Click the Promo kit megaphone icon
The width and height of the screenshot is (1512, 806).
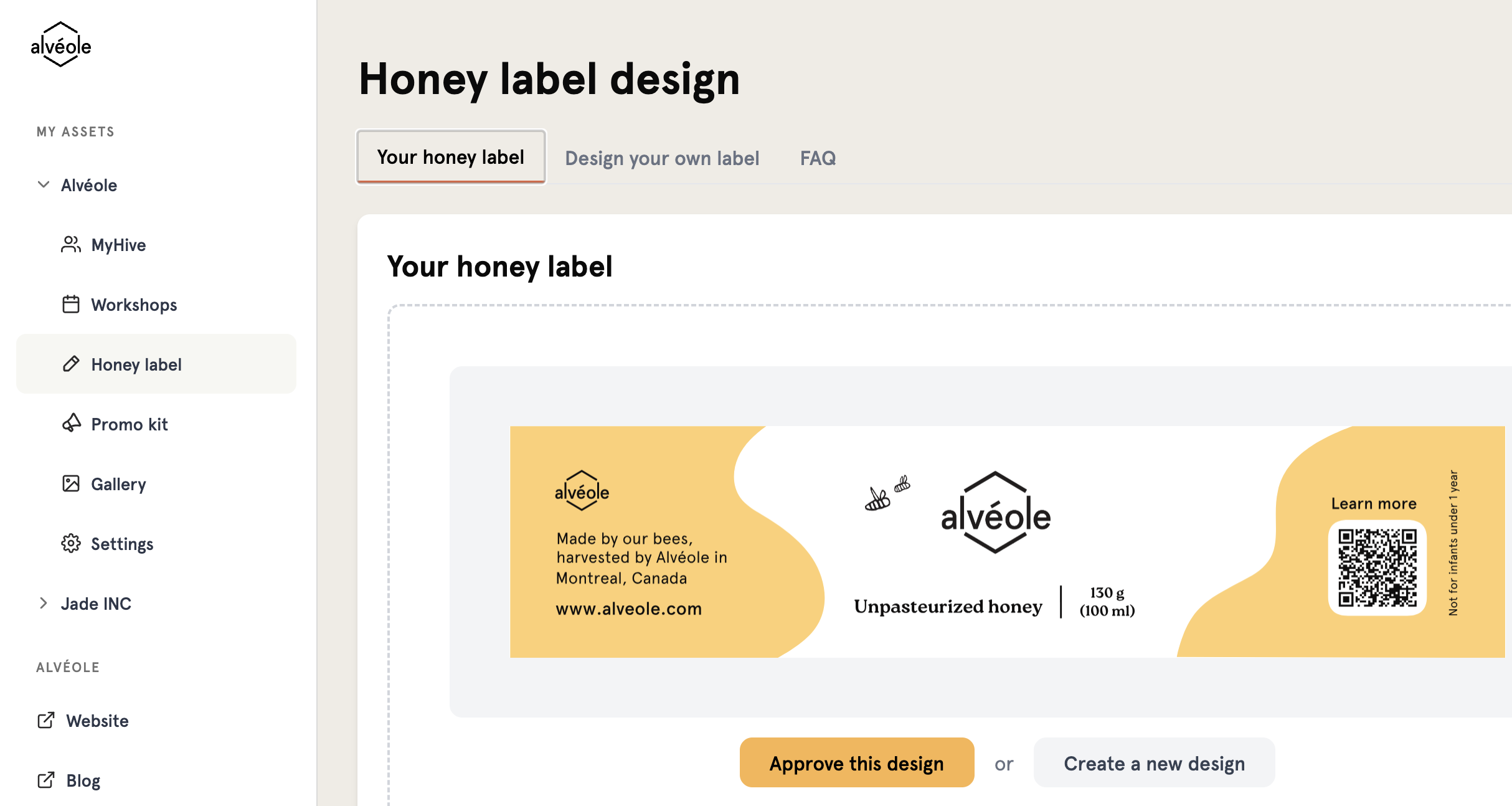coord(71,424)
